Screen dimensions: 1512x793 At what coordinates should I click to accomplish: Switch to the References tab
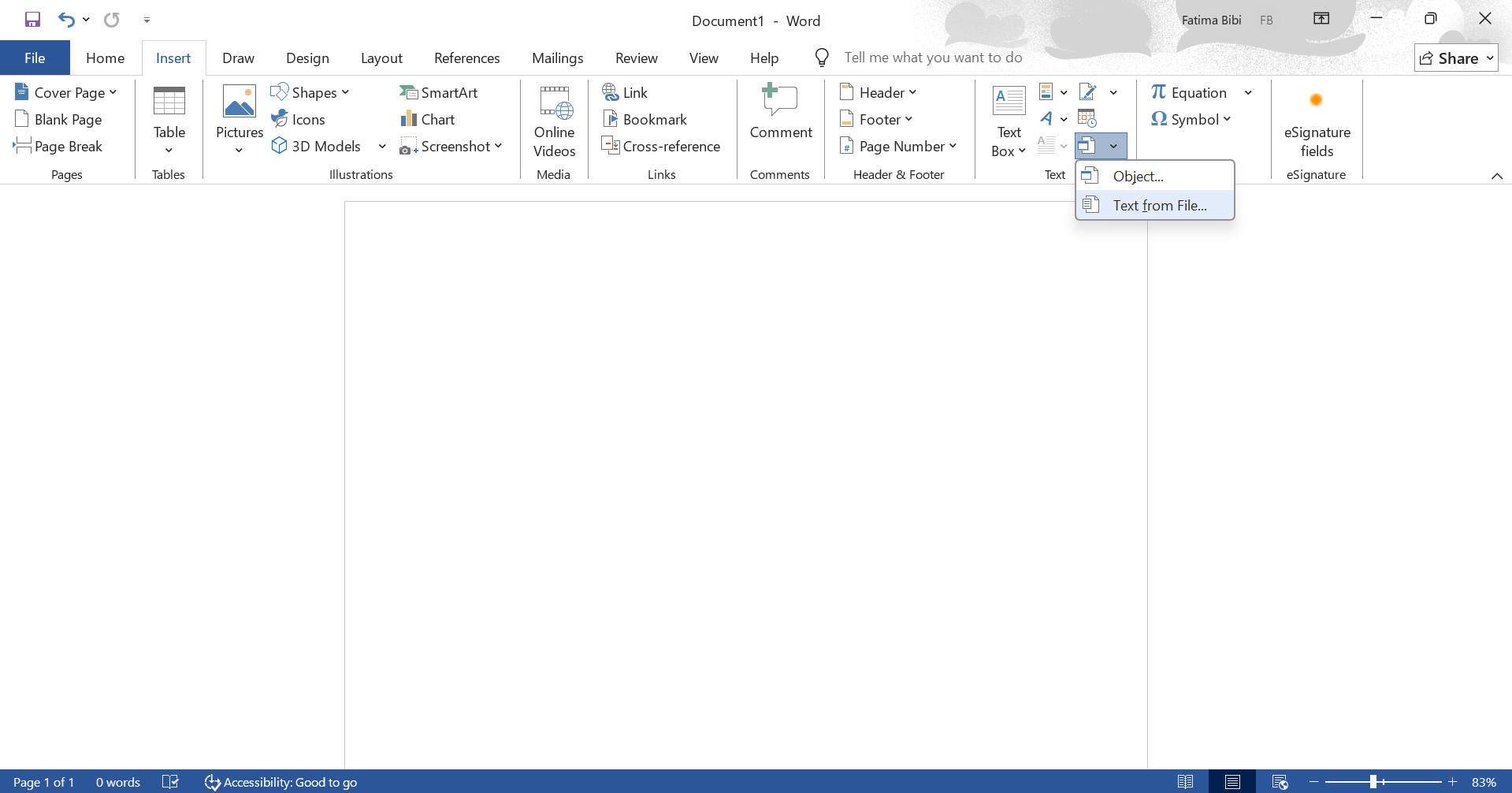[467, 58]
